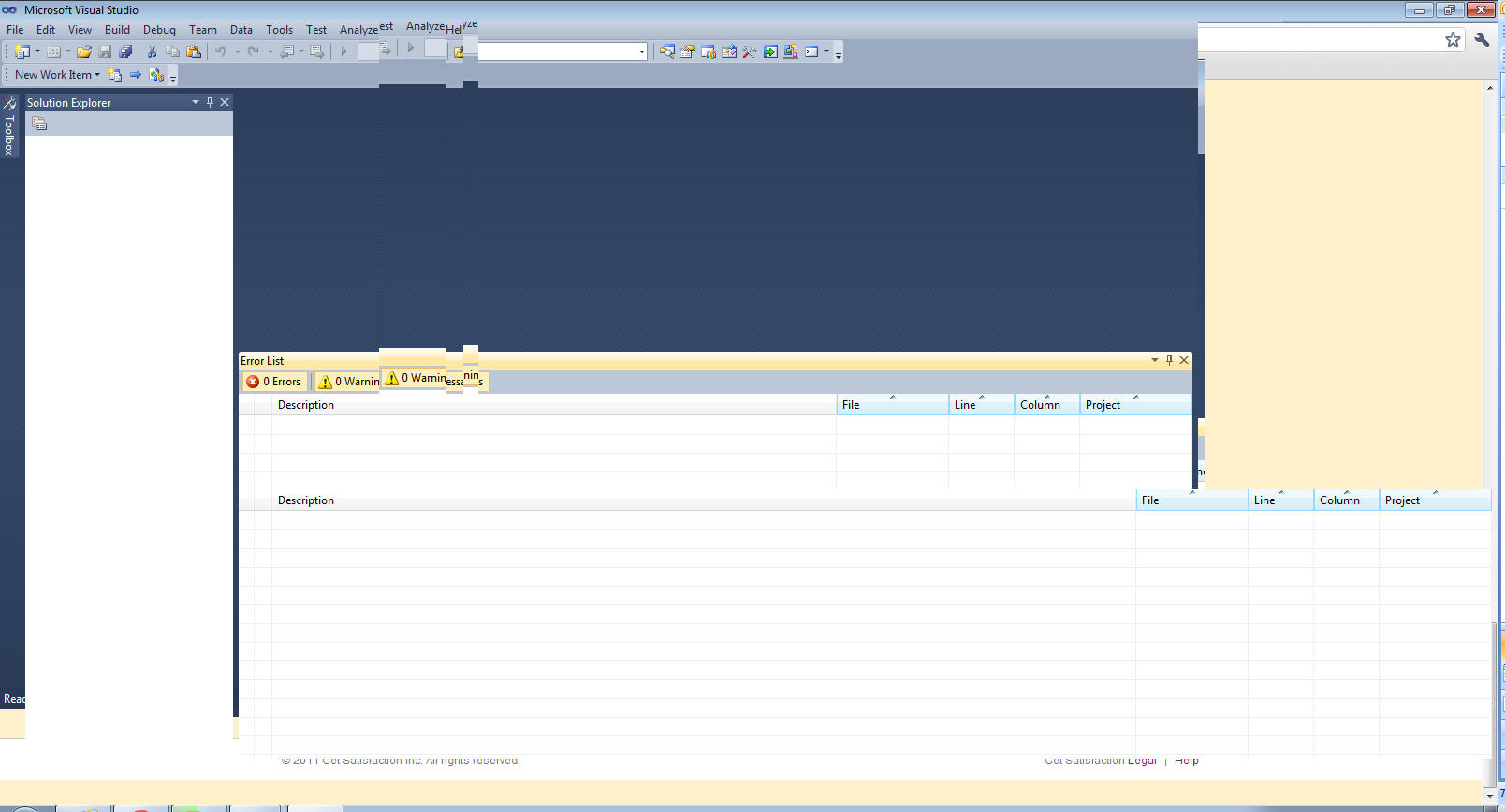Open the Solution Explorer window position dropdown
The width and height of the screenshot is (1505, 812).
pos(195,102)
